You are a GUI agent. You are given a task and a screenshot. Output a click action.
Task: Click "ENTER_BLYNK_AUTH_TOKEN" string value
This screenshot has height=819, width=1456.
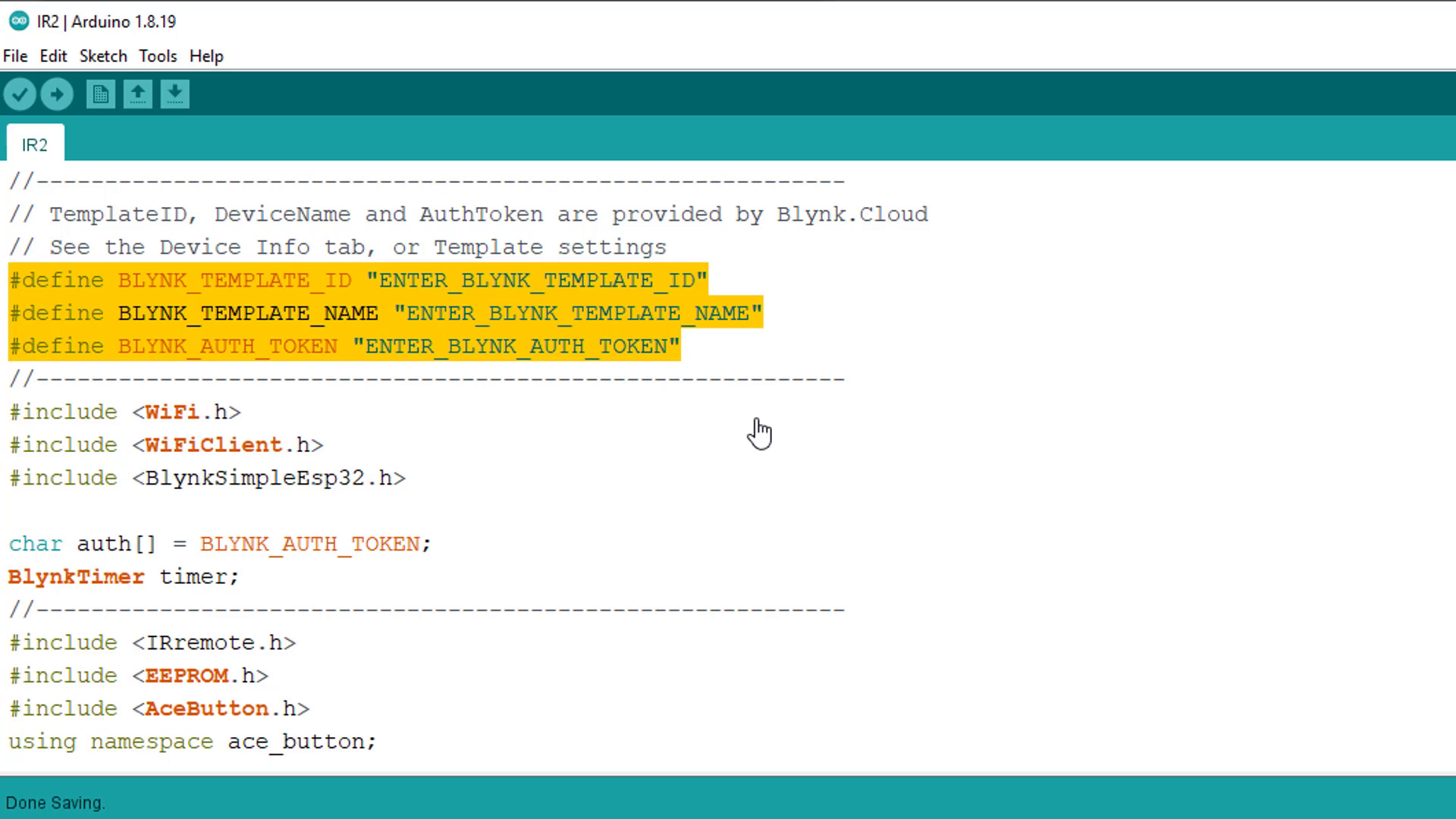[x=516, y=346]
